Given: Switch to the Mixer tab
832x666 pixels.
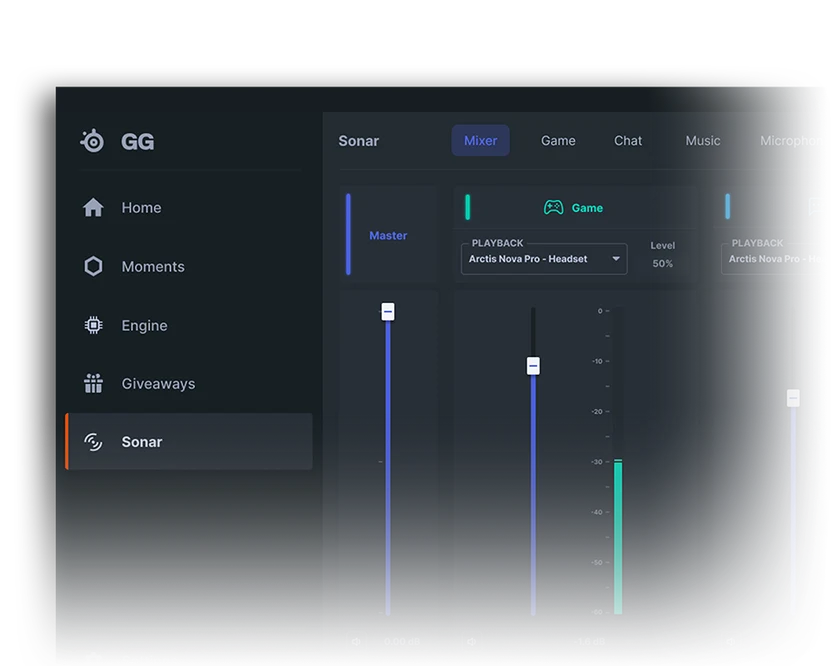Looking at the screenshot, I should 480,140.
